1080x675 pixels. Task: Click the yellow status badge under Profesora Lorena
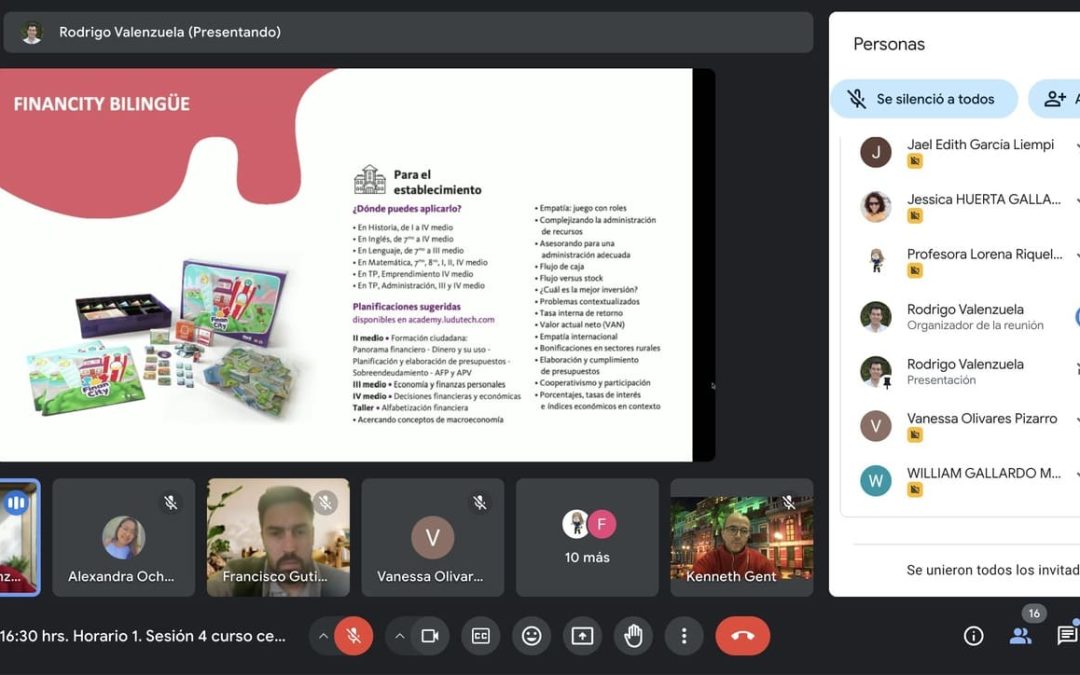pos(915,271)
